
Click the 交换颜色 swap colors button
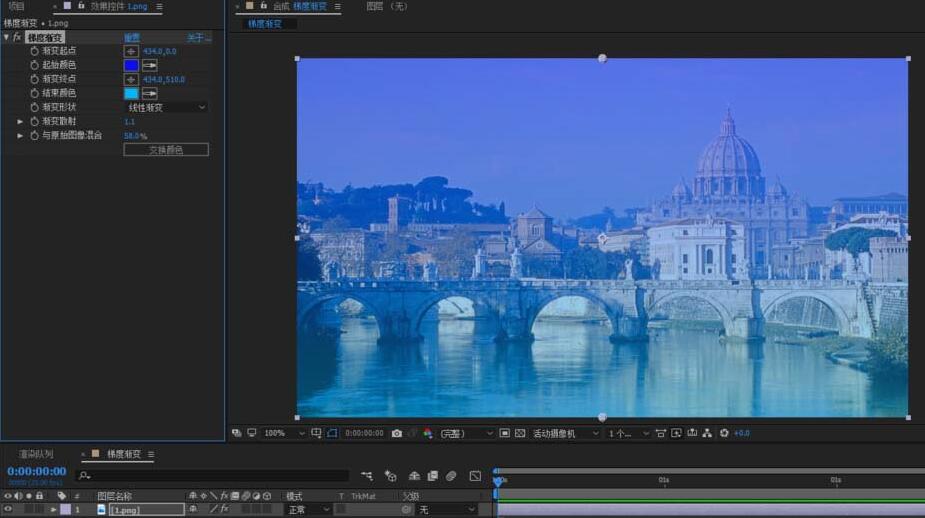166,150
